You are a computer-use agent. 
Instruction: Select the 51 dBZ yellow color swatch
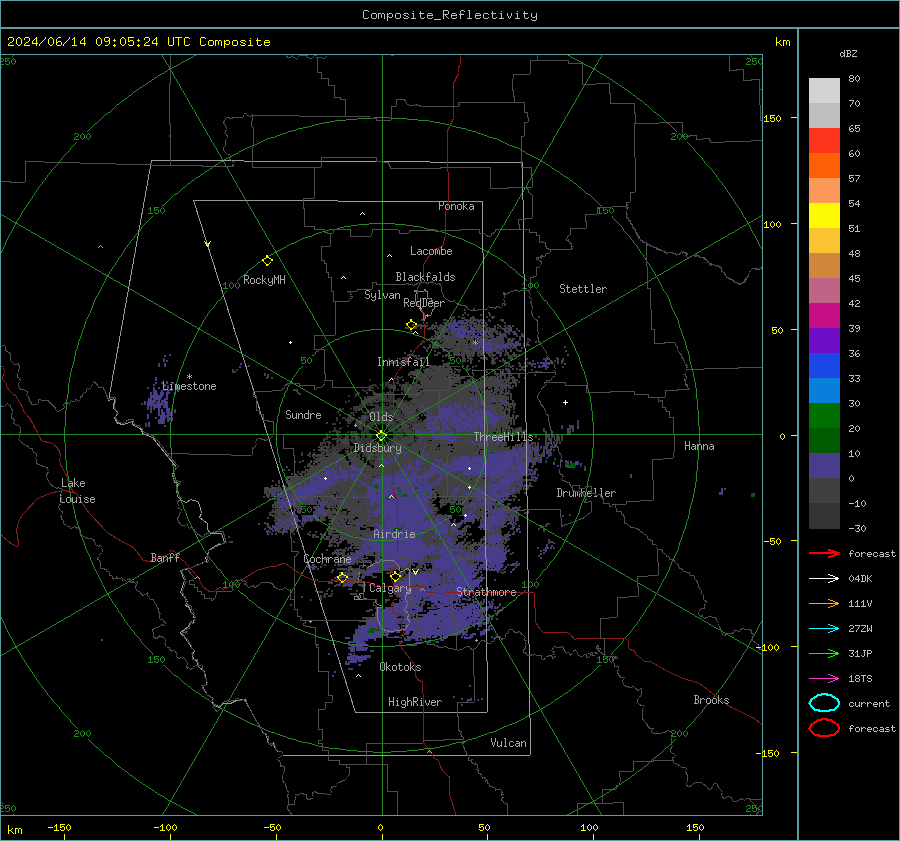click(824, 215)
